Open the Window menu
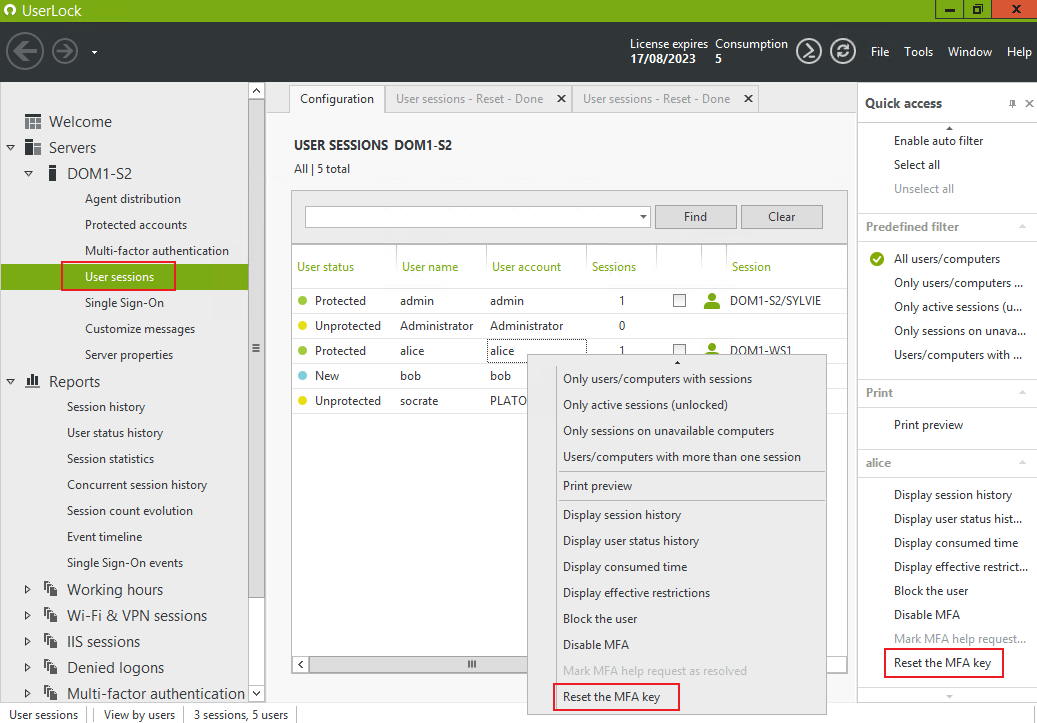 click(x=970, y=52)
